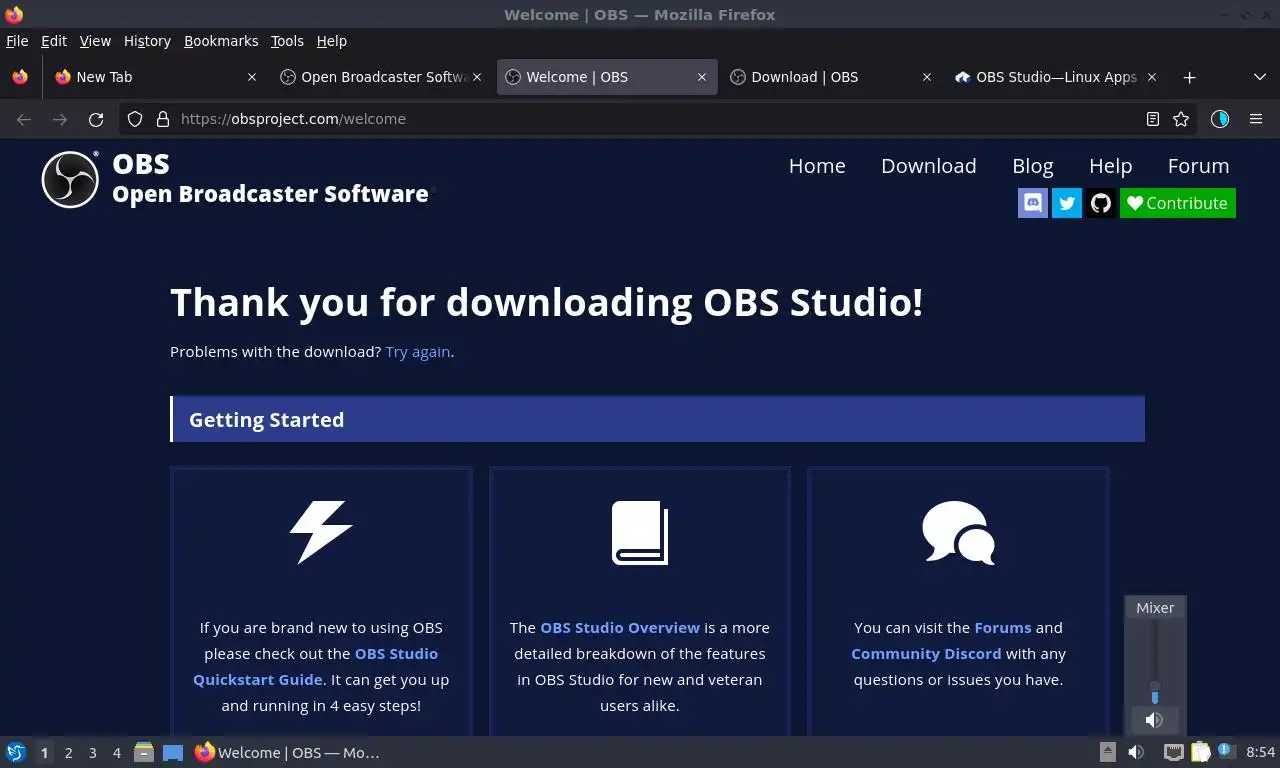Click the green Contribute button
Screen dimensions: 1280x768
(1178, 203)
